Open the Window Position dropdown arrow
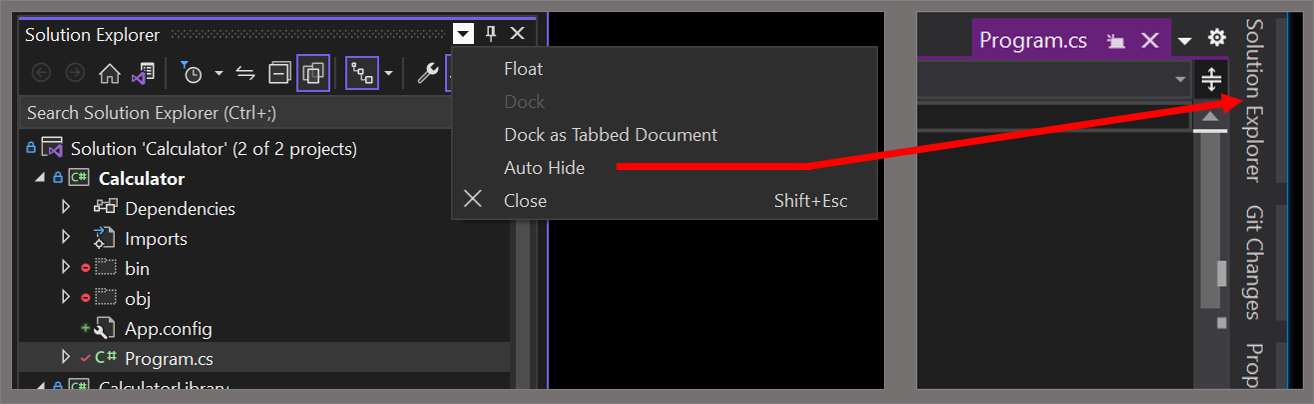 pyautogui.click(x=462, y=33)
